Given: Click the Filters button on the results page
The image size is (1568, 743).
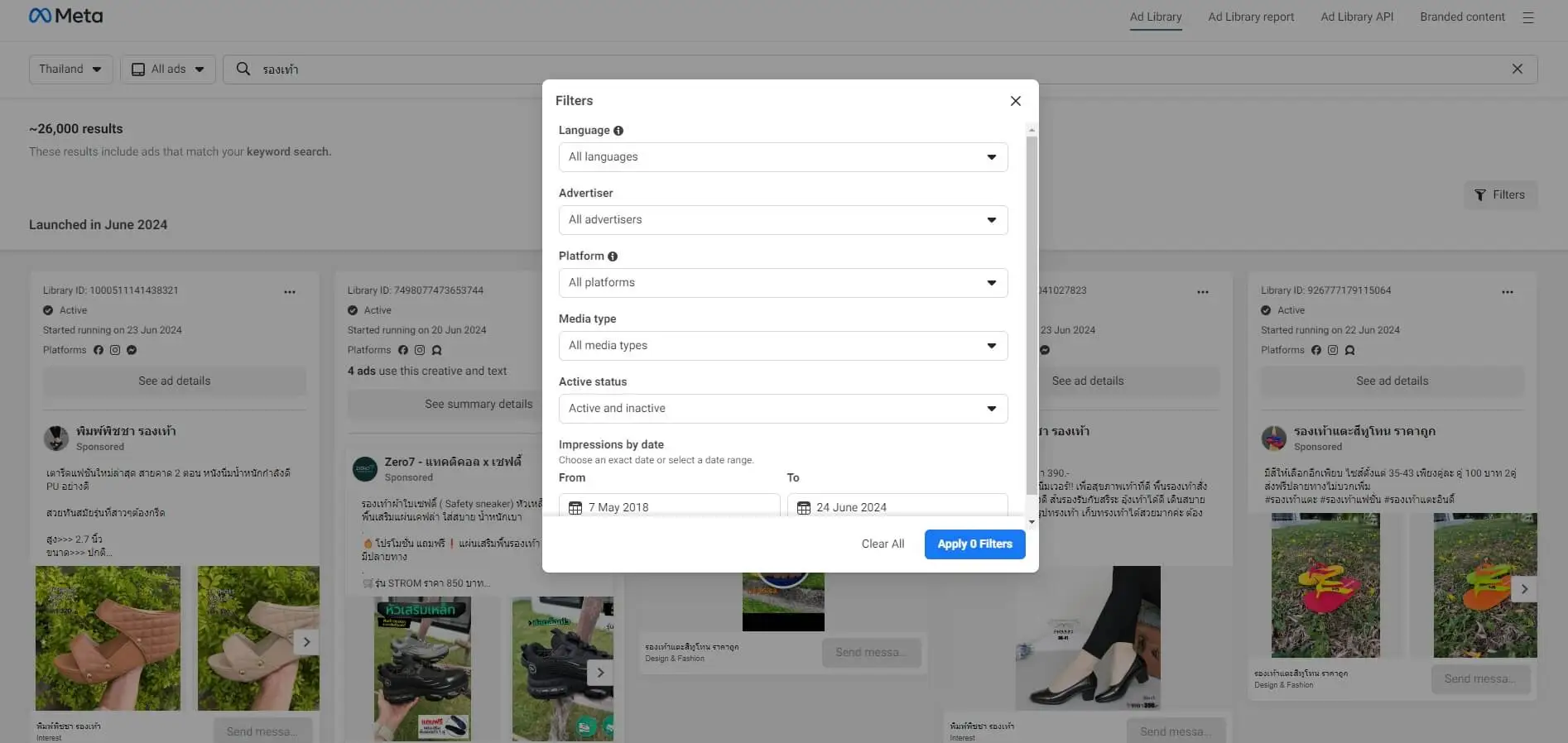Looking at the screenshot, I should [x=1500, y=195].
